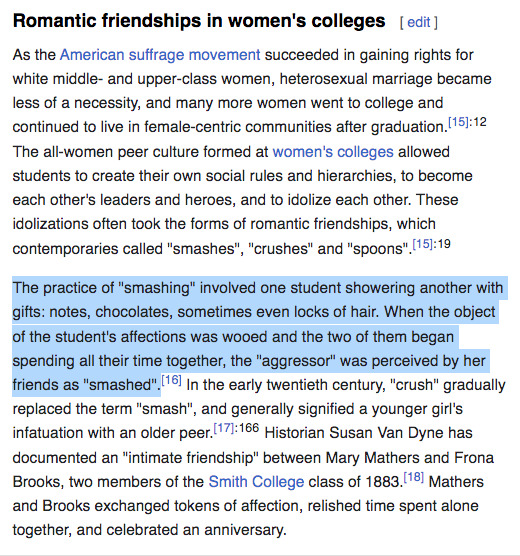Click citation [16] after "smashed"
The image size is (520, 556).
(x=171, y=380)
